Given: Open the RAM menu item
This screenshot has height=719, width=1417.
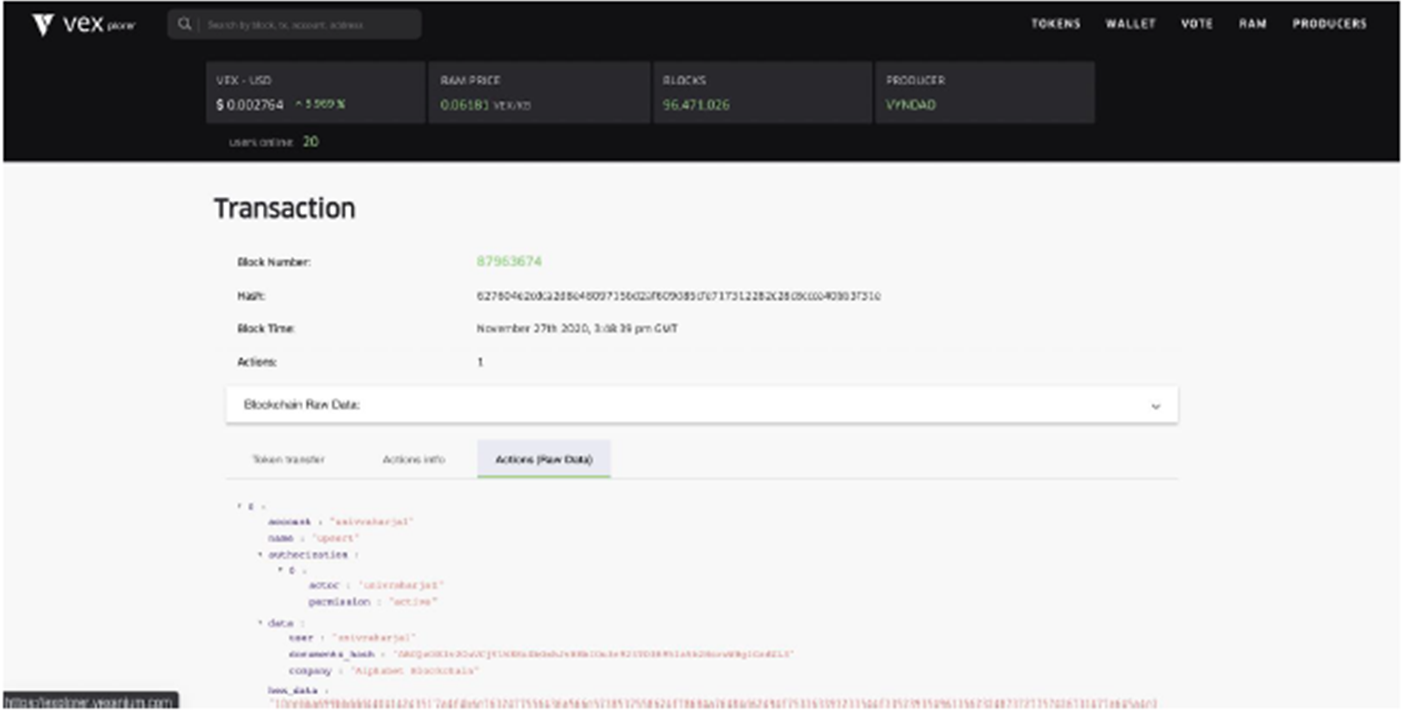Looking at the screenshot, I should pos(1252,24).
